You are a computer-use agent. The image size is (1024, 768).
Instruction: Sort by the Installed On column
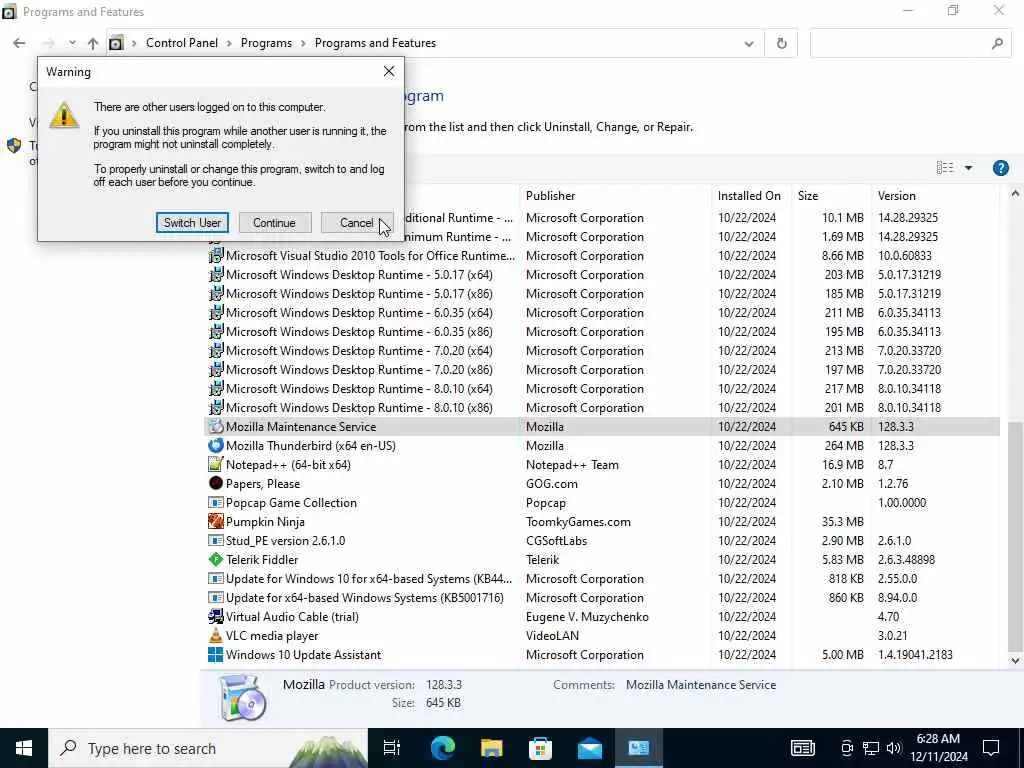(751, 196)
